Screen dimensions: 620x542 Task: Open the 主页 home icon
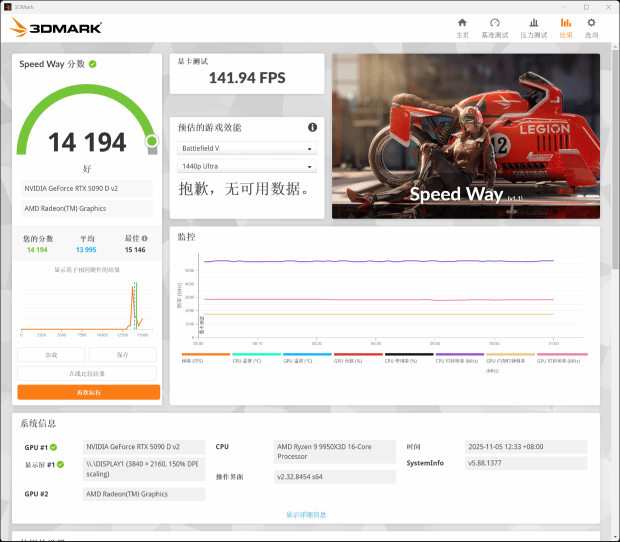462,27
